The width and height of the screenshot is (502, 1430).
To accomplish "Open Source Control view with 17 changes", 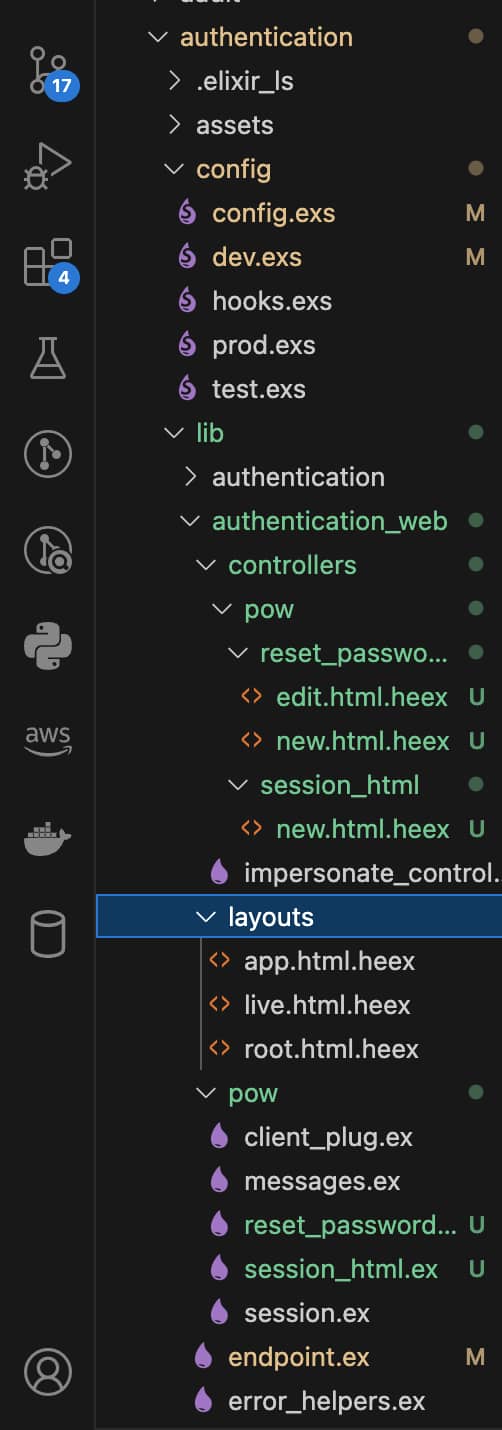I will click(x=48, y=72).
